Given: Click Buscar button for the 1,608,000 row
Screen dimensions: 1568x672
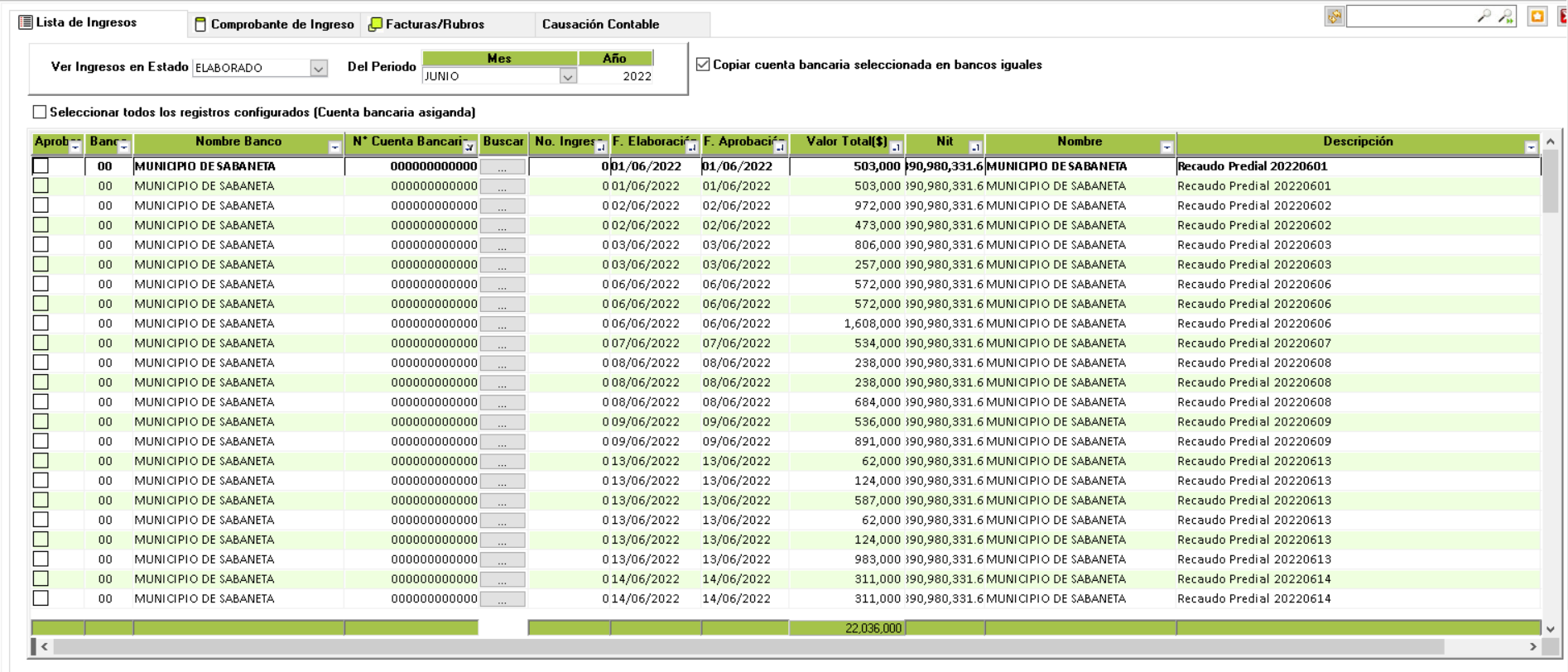Looking at the screenshot, I should 503,324.
